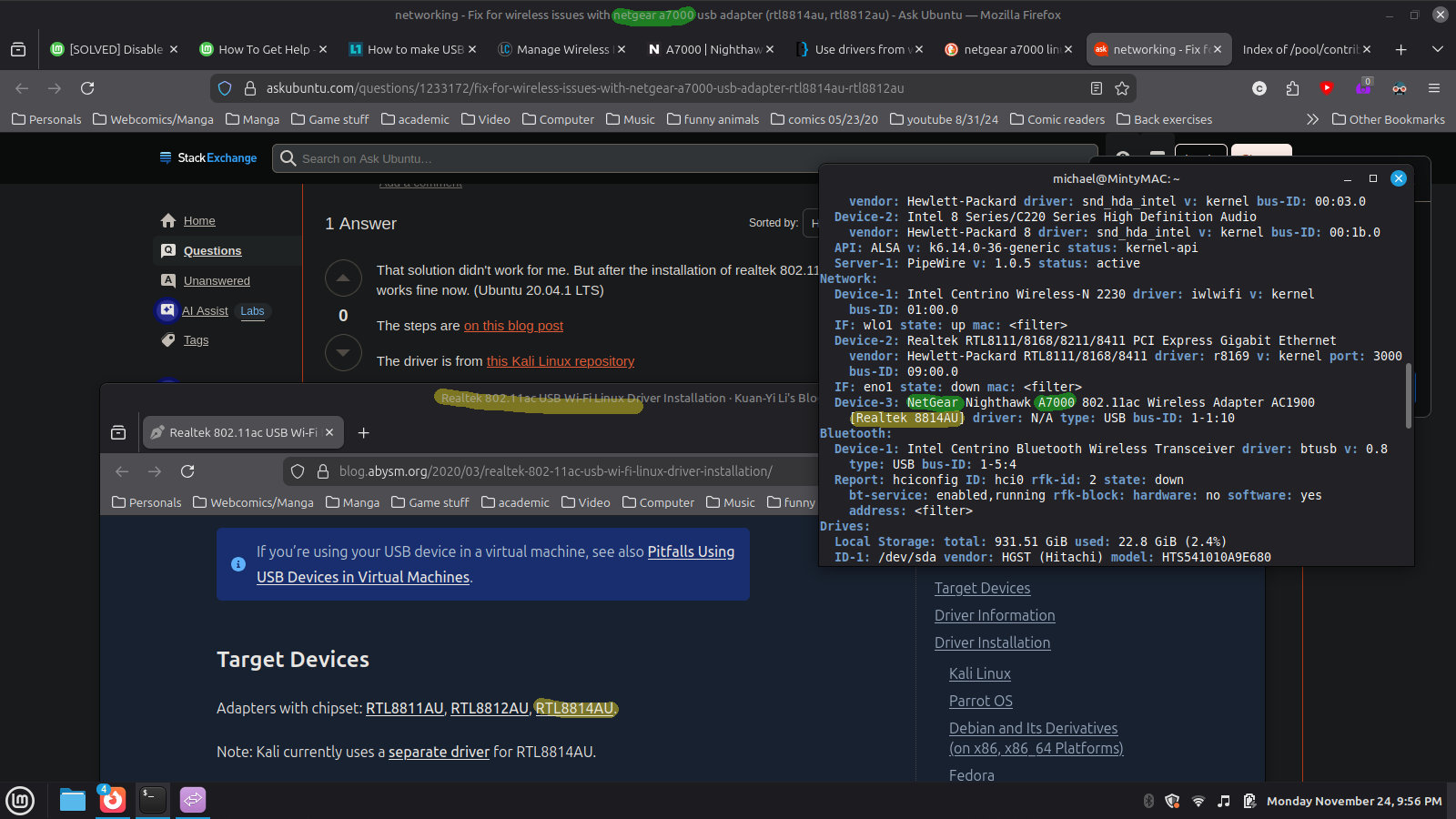Toggle reader view in the address bar
Viewport: 1456px width, 819px height.
pos(1097,88)
